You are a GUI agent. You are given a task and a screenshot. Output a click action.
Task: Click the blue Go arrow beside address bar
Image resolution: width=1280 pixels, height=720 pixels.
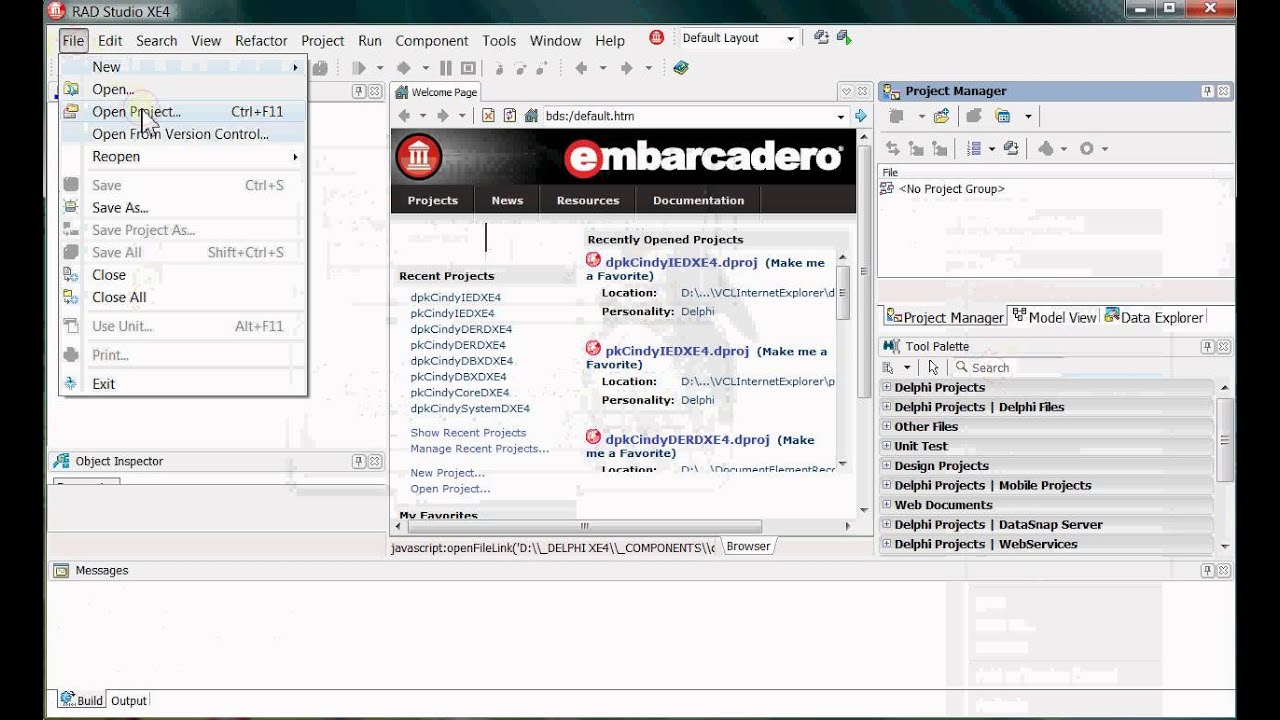(x=860, y=116)
